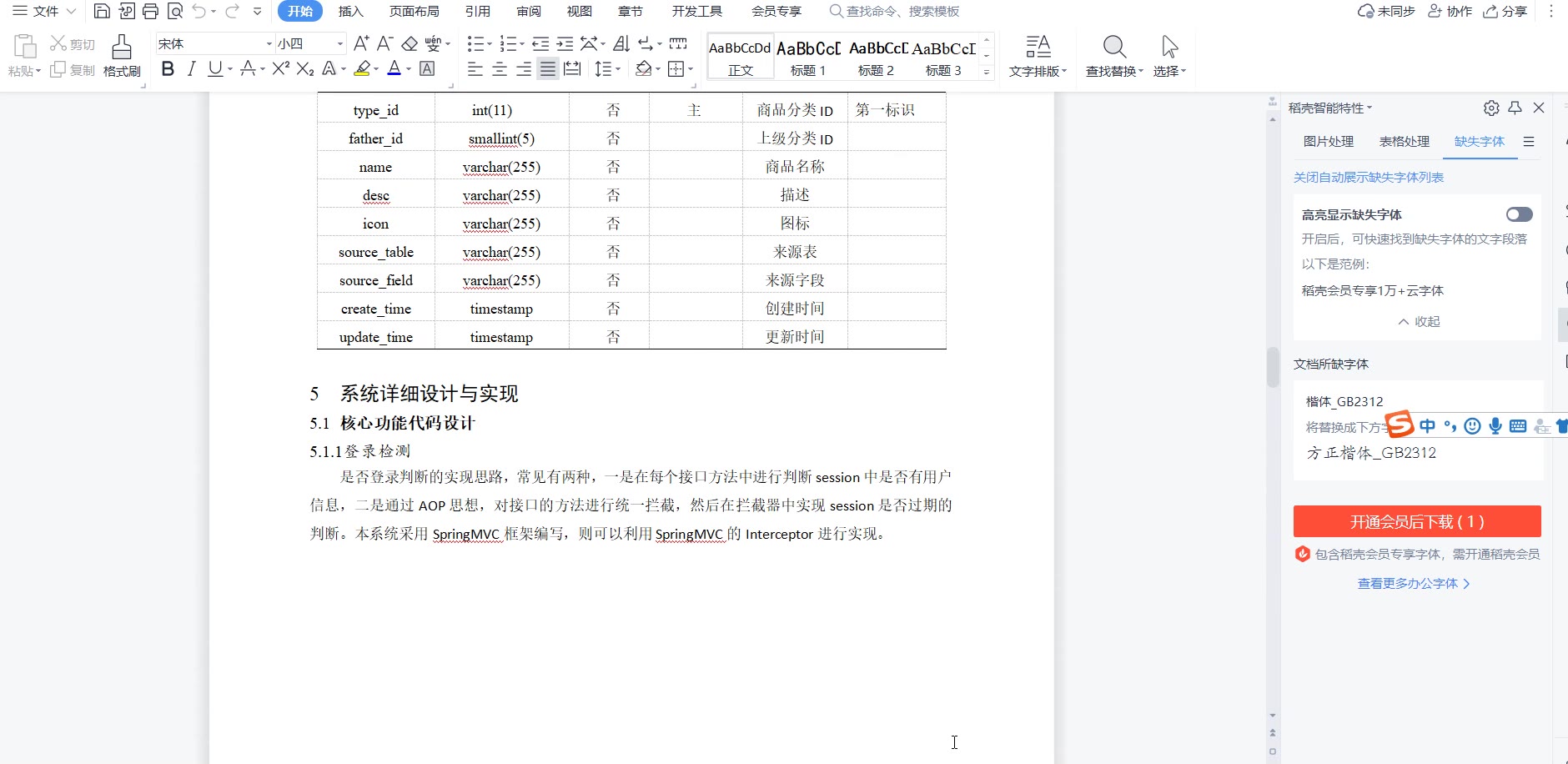Apply Bold formatting
This screenshot has width=1568, height=764.
click(168, 69)
